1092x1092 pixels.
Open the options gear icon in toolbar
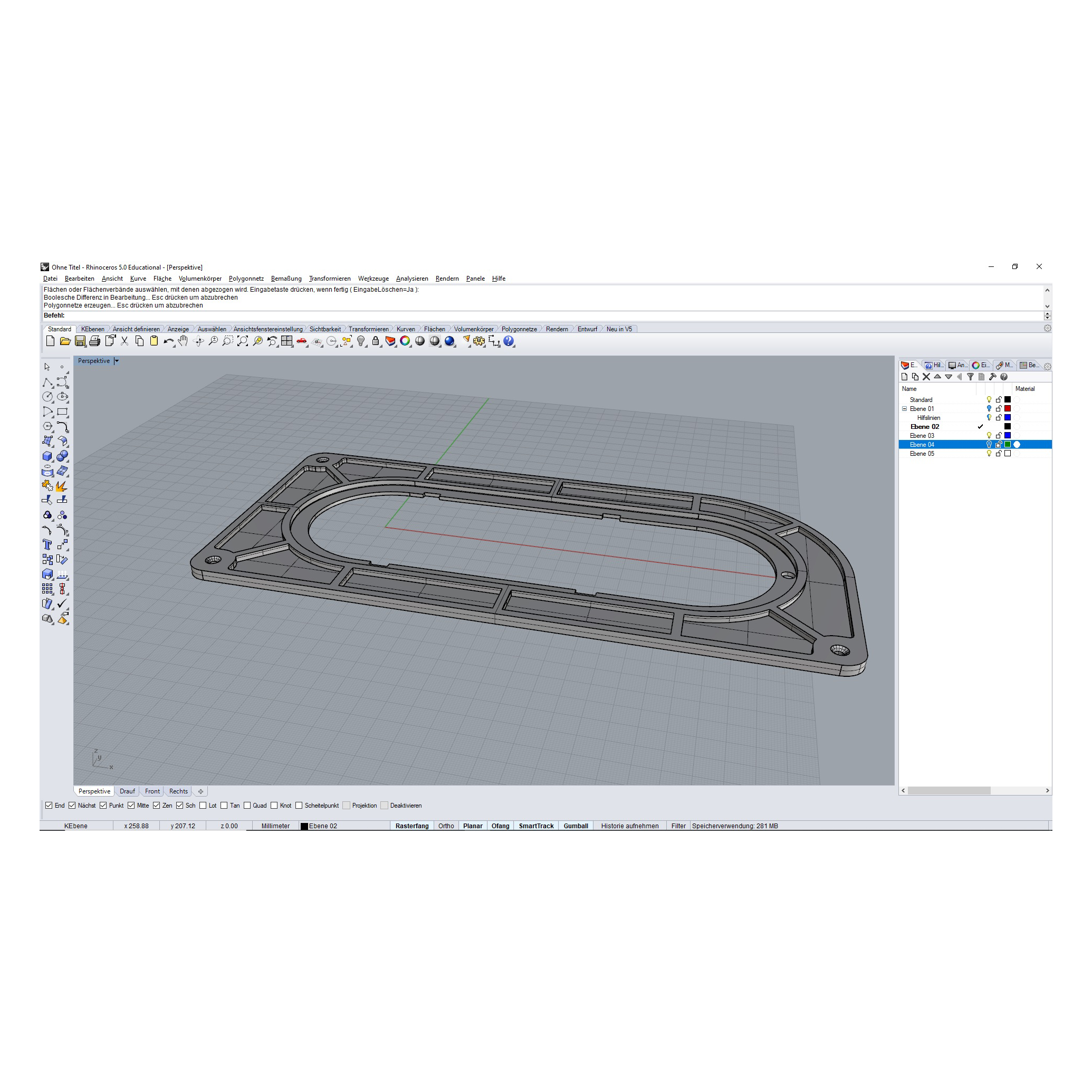pos(480,341)
